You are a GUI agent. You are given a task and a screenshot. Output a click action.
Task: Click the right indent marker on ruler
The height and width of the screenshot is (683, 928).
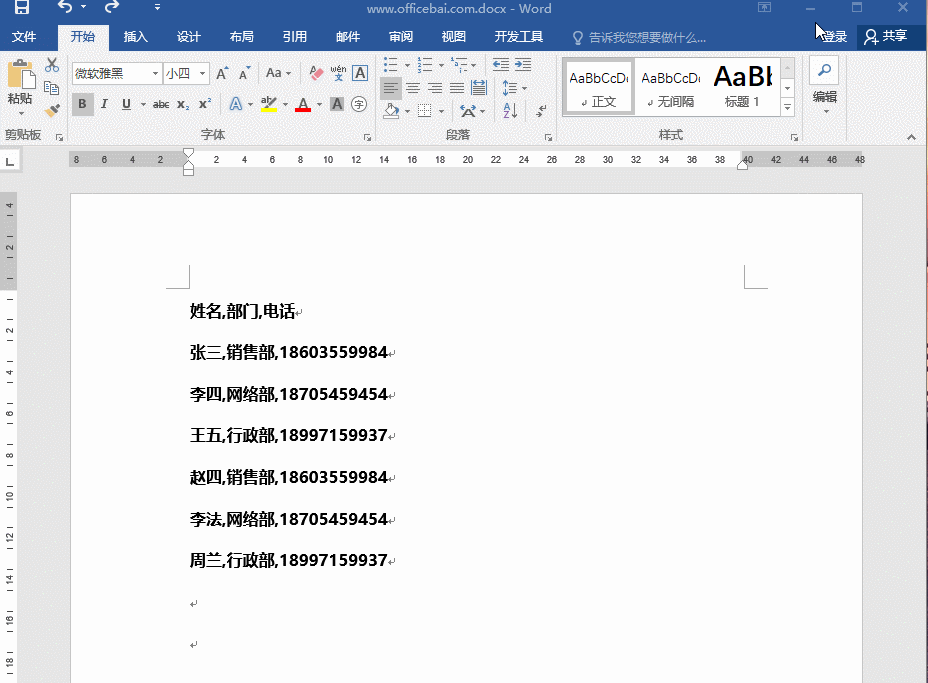(742, 165)
